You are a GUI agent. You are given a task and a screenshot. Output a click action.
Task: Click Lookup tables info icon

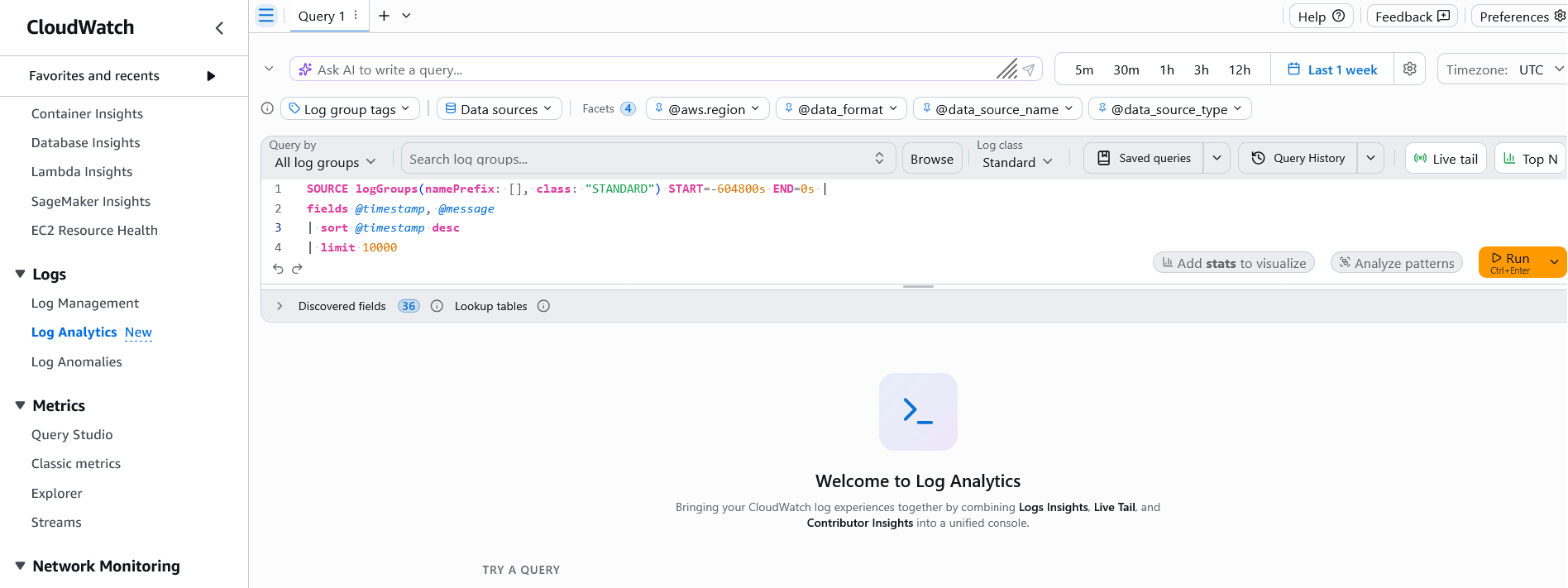coord(544,306)
